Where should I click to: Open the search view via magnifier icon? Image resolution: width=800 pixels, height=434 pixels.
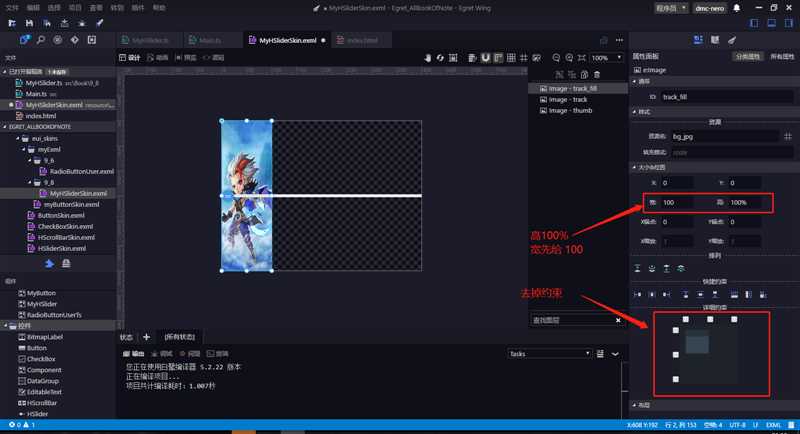click(41, 40)
